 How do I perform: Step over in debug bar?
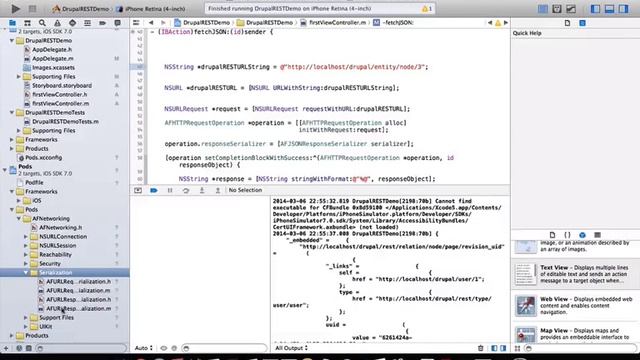(x=186, y=190)
